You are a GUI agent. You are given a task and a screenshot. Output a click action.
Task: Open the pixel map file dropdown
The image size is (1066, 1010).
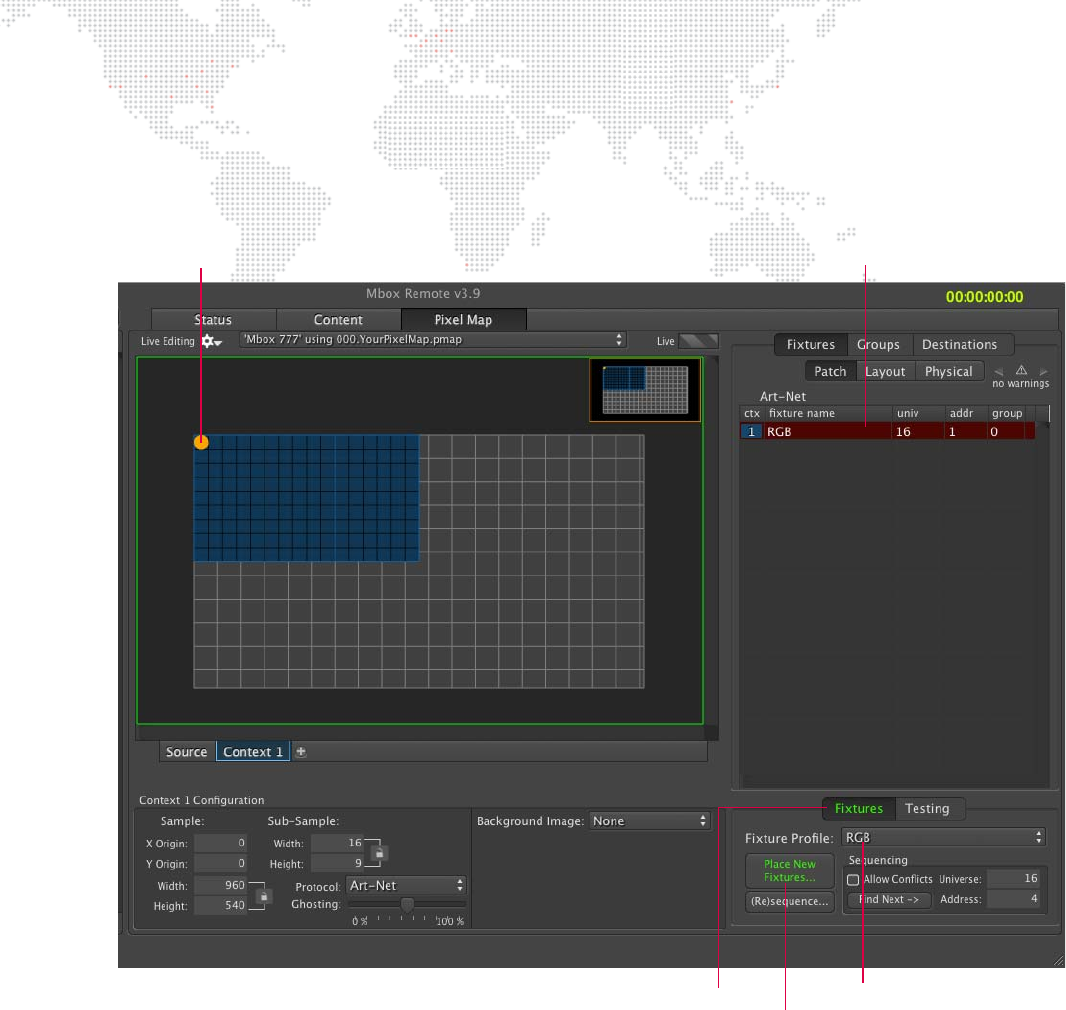pos(433,340)
